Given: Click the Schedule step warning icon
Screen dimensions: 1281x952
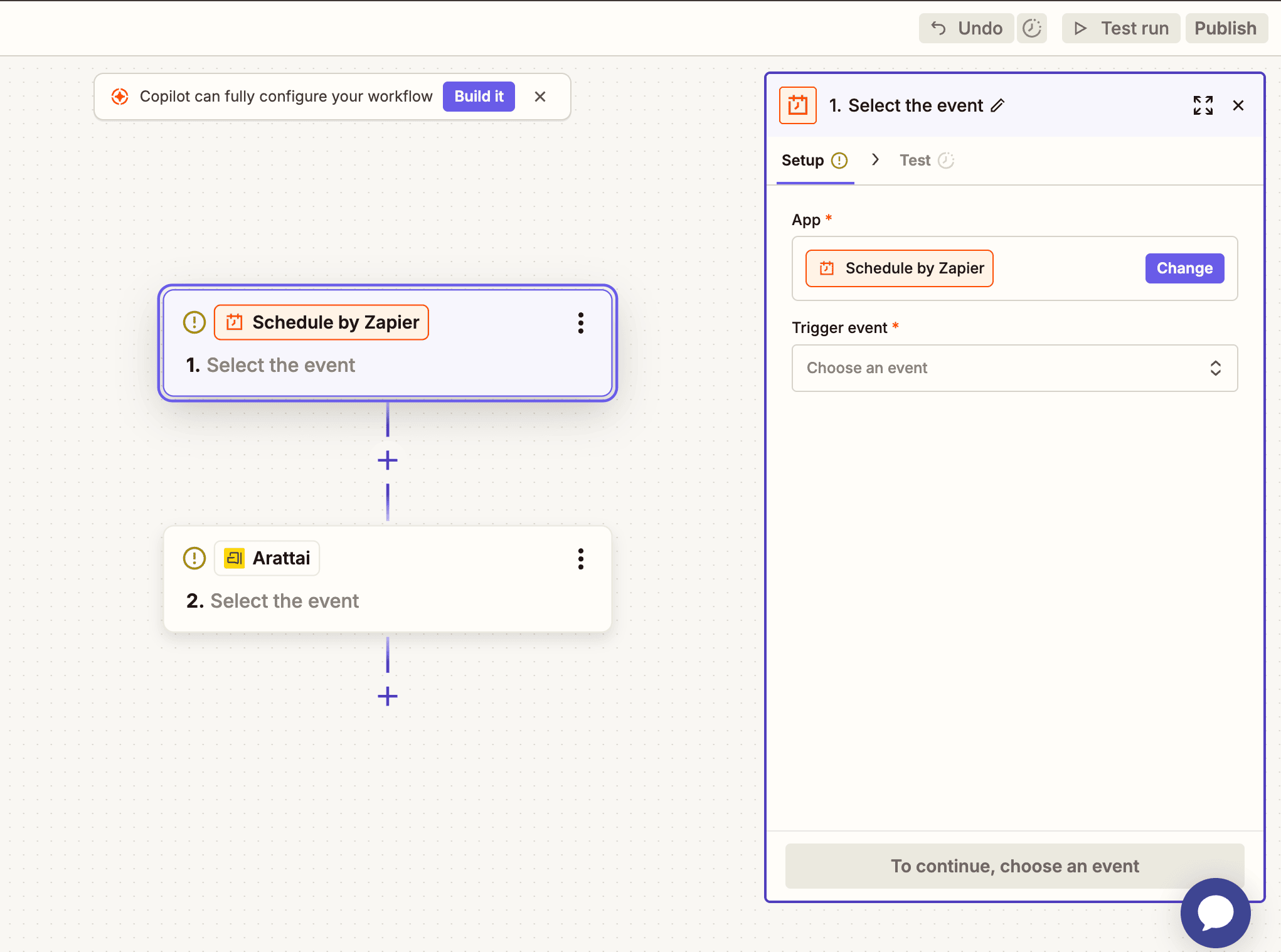Looking at the screenshot, I should [x=194, y=322].
